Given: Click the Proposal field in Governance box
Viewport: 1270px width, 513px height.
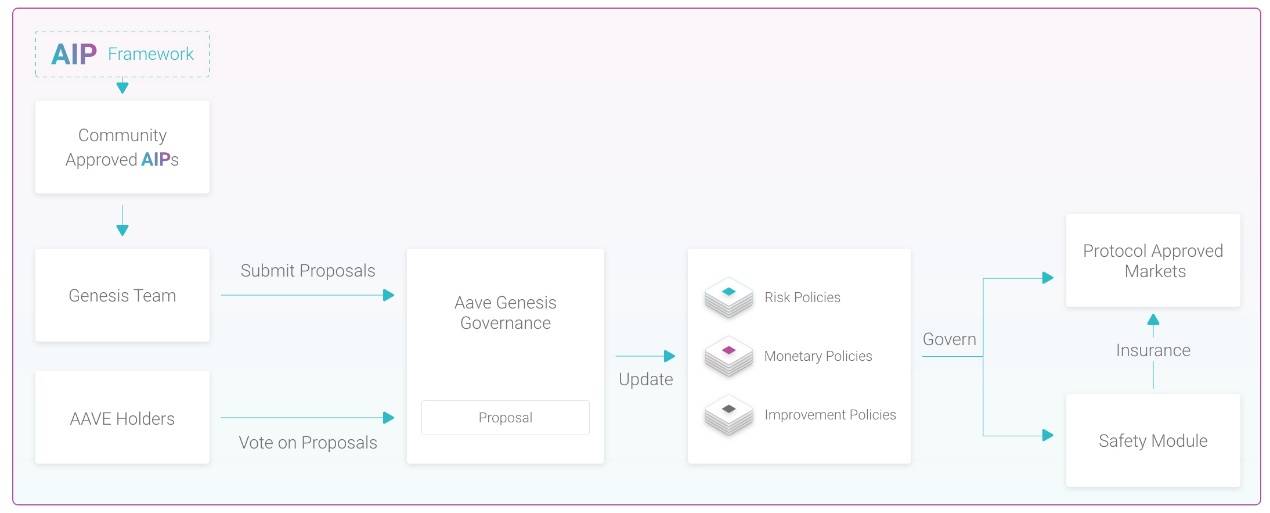Looking at the screenshot, I should click(x=505, y=418).
